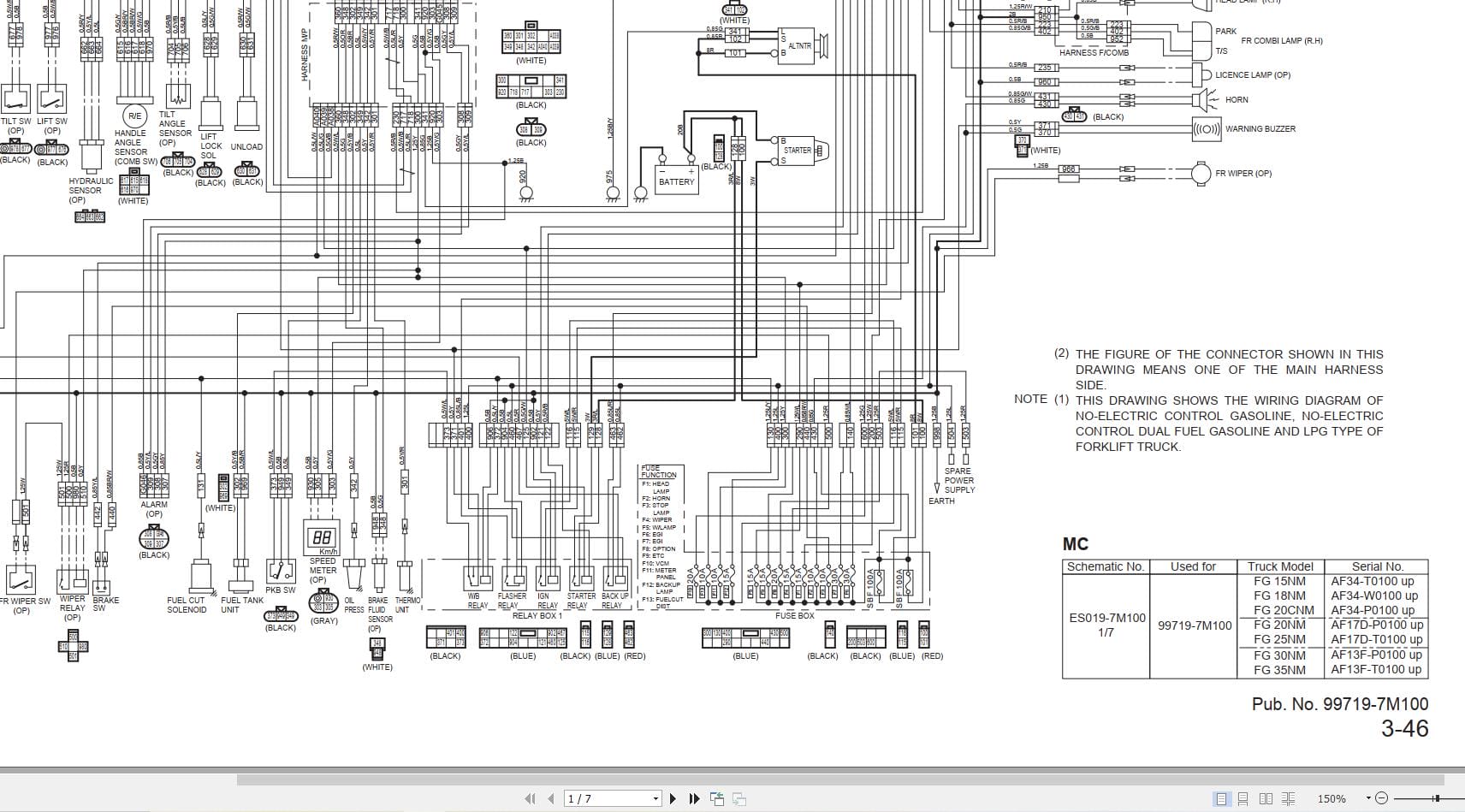The height and width of the screenshot is (812, 1465).
Task: Click the 150% zoom percentage value
Action: (1332, 799)
